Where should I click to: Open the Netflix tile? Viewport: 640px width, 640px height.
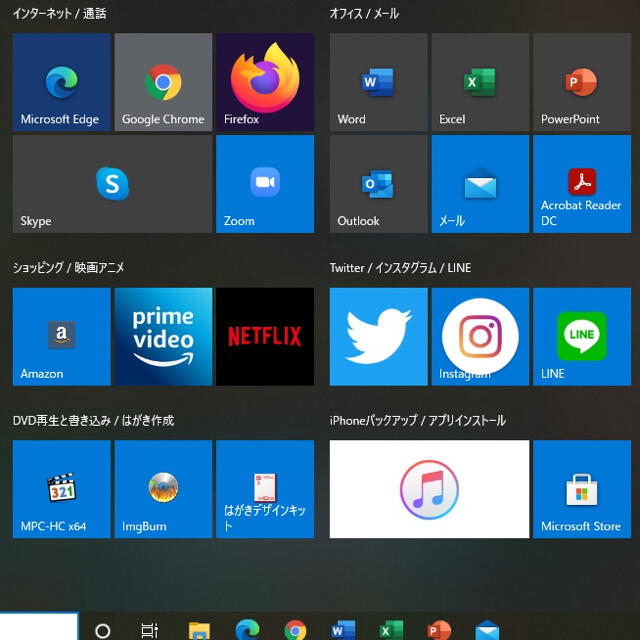click(x=265, y=337)
